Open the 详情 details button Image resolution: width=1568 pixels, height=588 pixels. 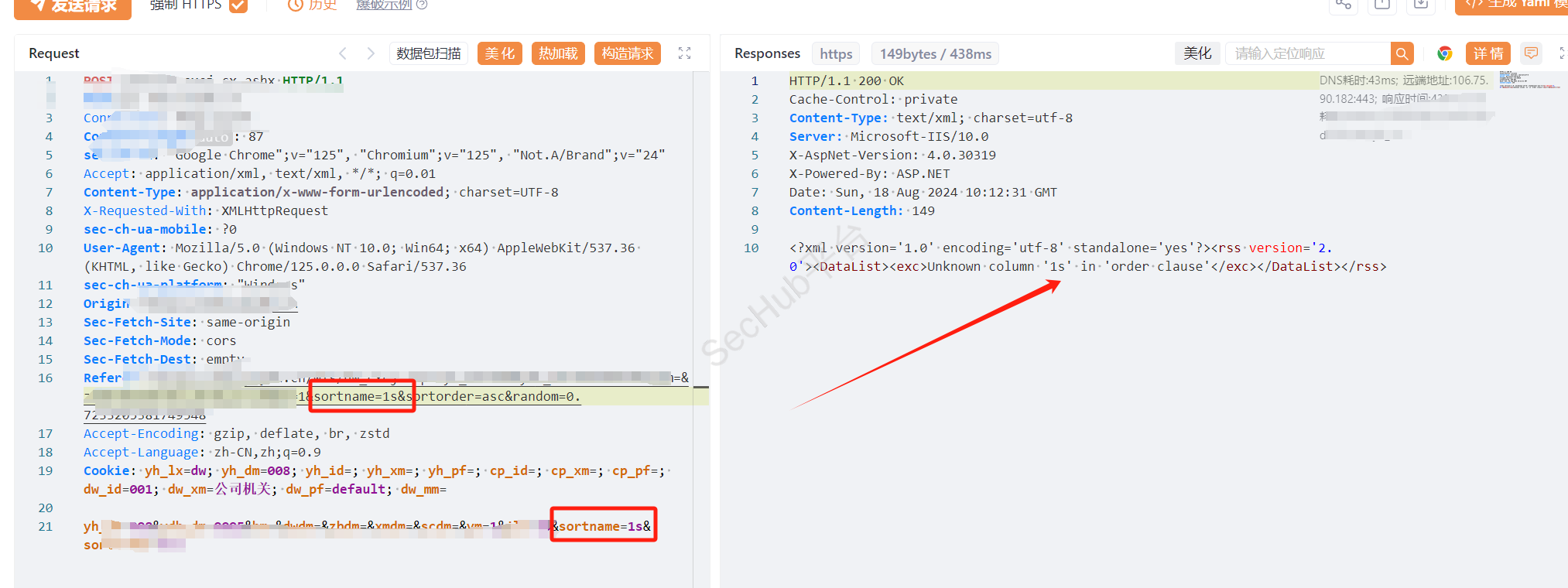tap(1488, 53)
